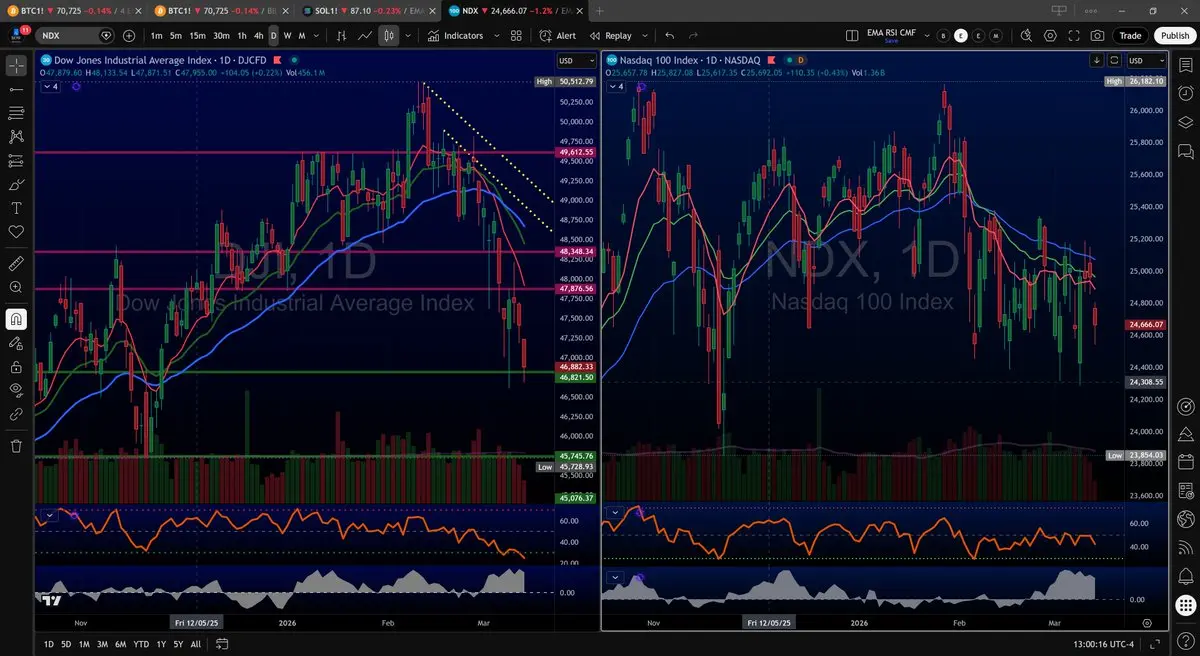Select the text annotation tool
The image size is (1200, 656).
point(16,208)
